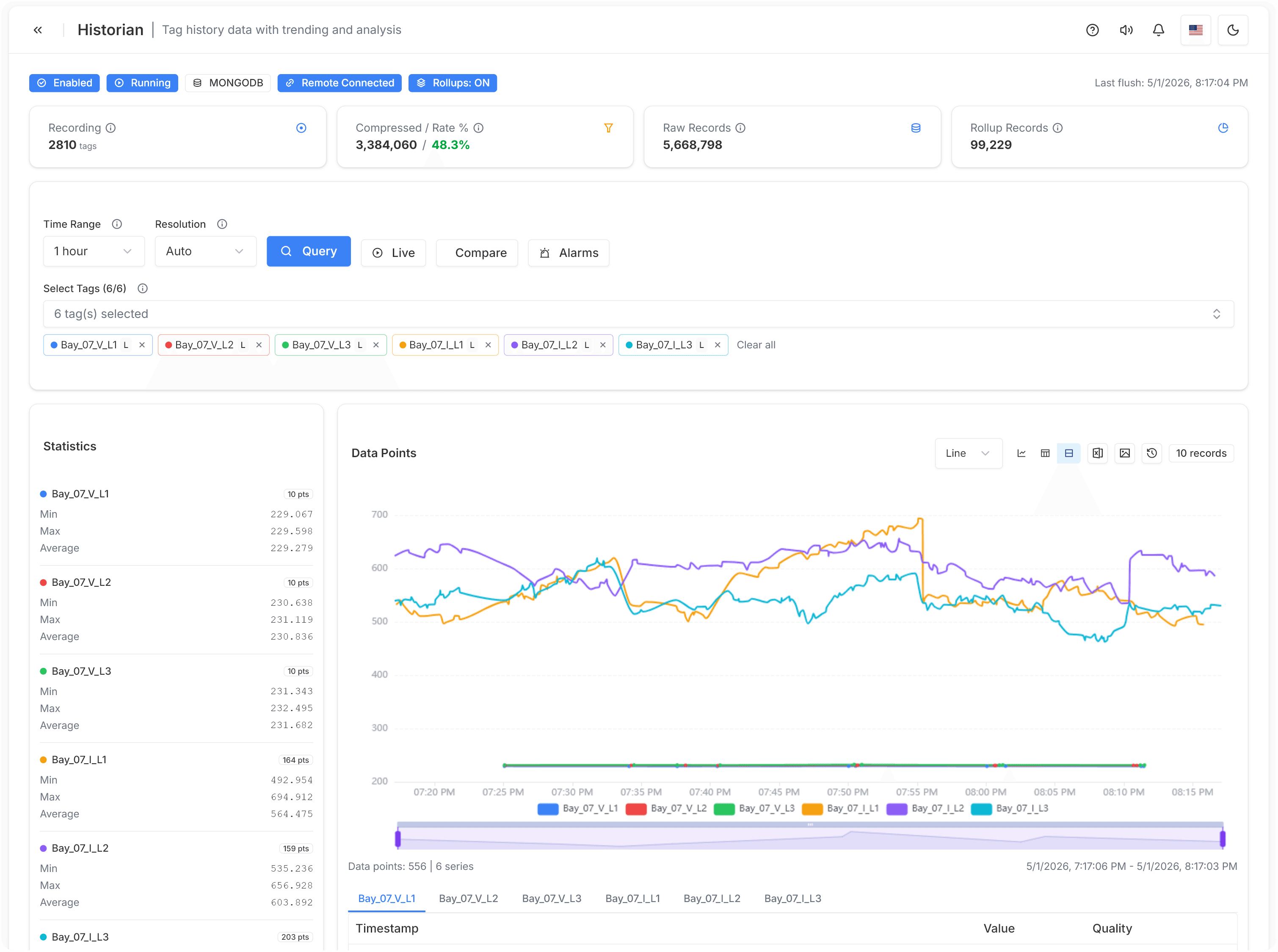Toggle the sound speaker icon in header
The image size is (1278, 952).
(1126, 30)
